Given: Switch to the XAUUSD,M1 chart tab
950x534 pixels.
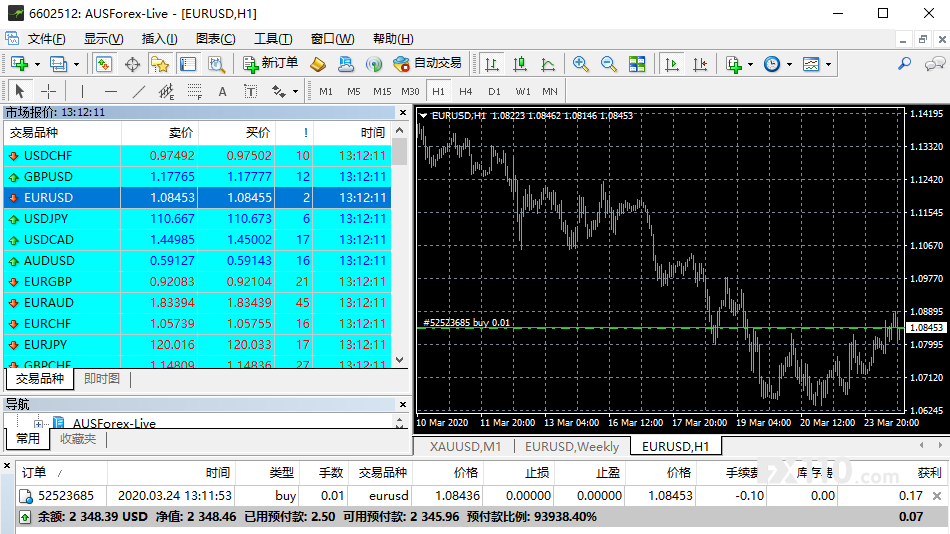Looking at the screenshot, I should click(x=465, y=447).
